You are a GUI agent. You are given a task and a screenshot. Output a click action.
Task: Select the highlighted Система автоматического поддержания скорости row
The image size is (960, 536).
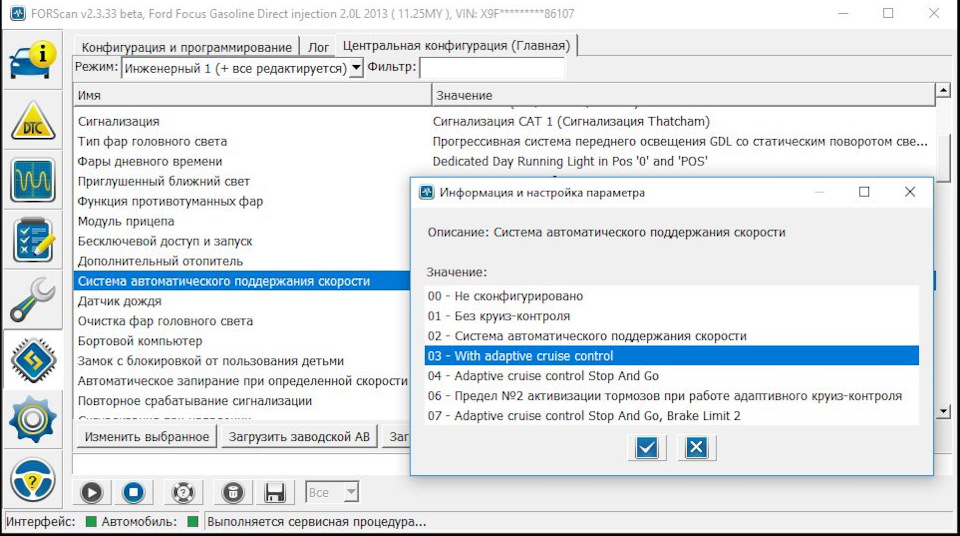point(242,281)
